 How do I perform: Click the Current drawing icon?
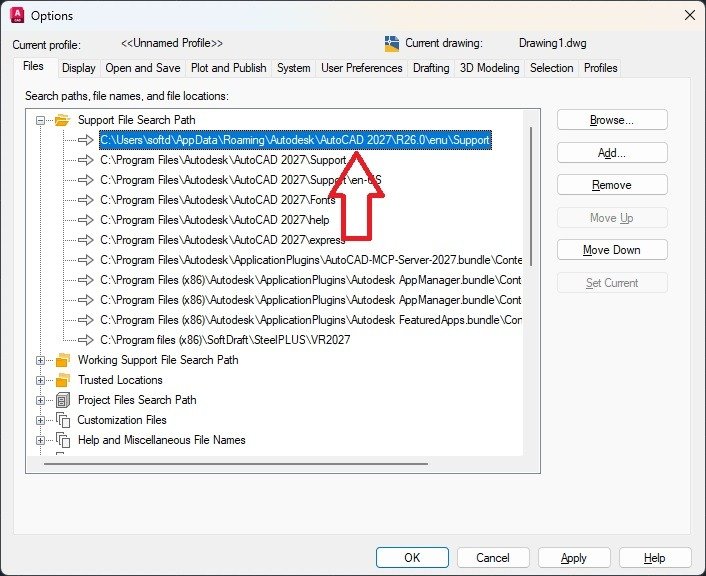[392, 44]
